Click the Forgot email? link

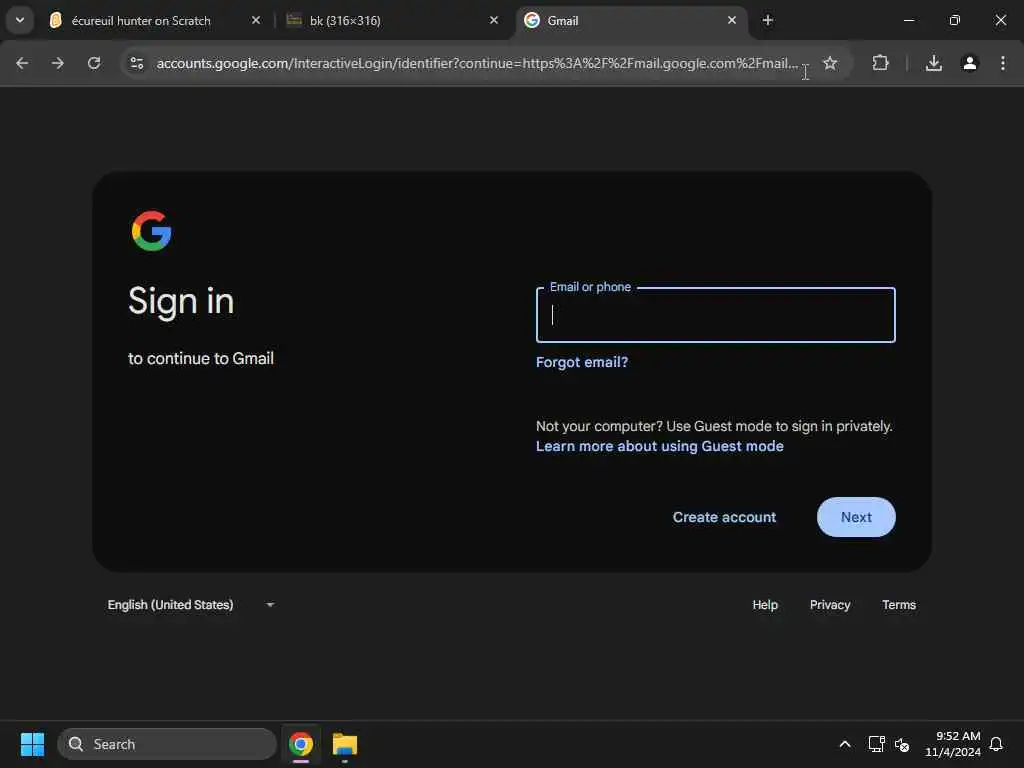point(582,362)
